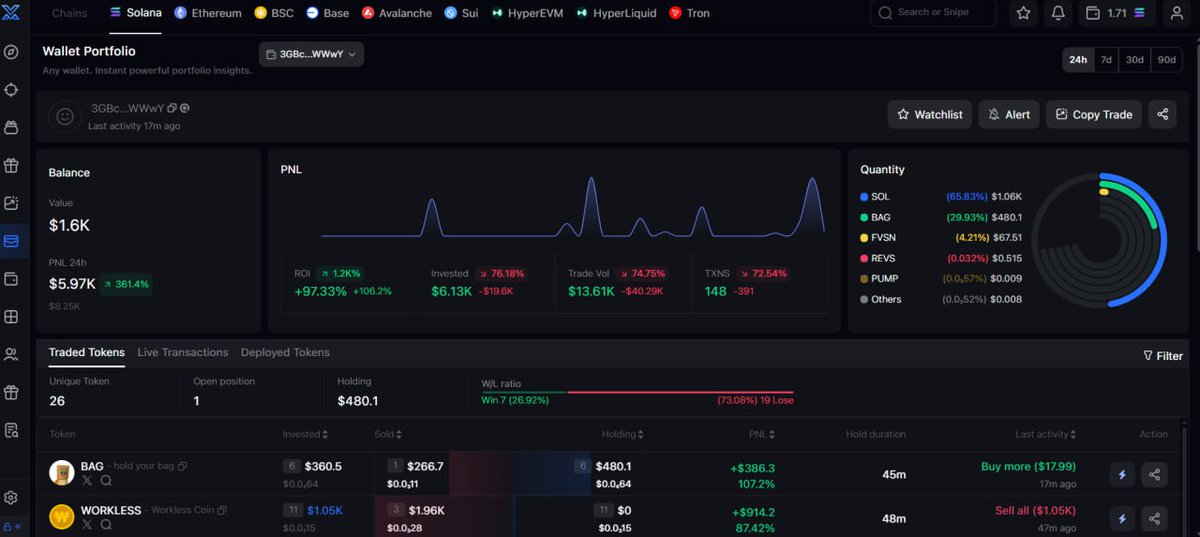
Task: Collapse the sidebar with lock chevron control
Action: [11, 527]
